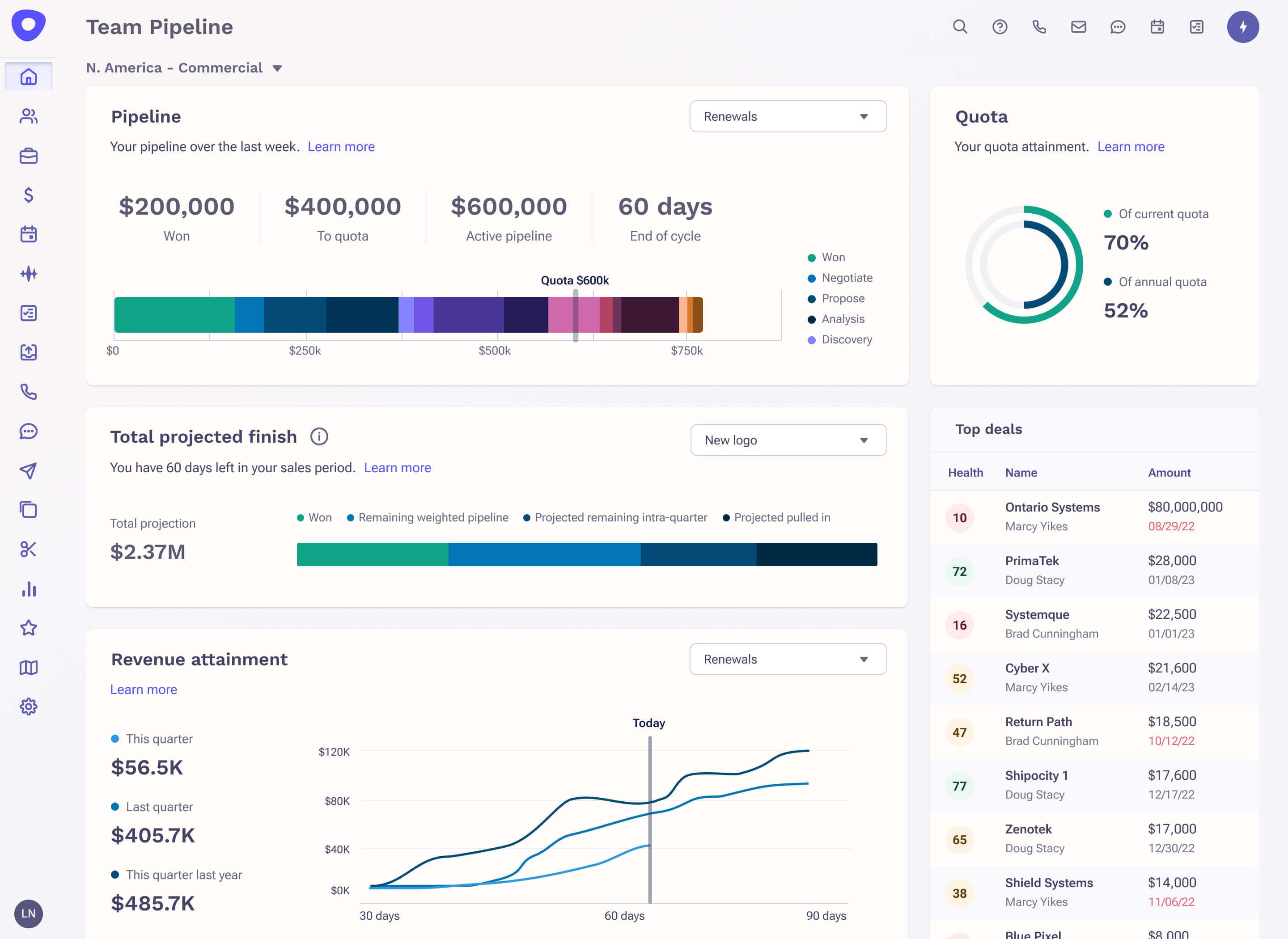
Task: Click the dollar sign sidebar icon
Action: point(29,195)
